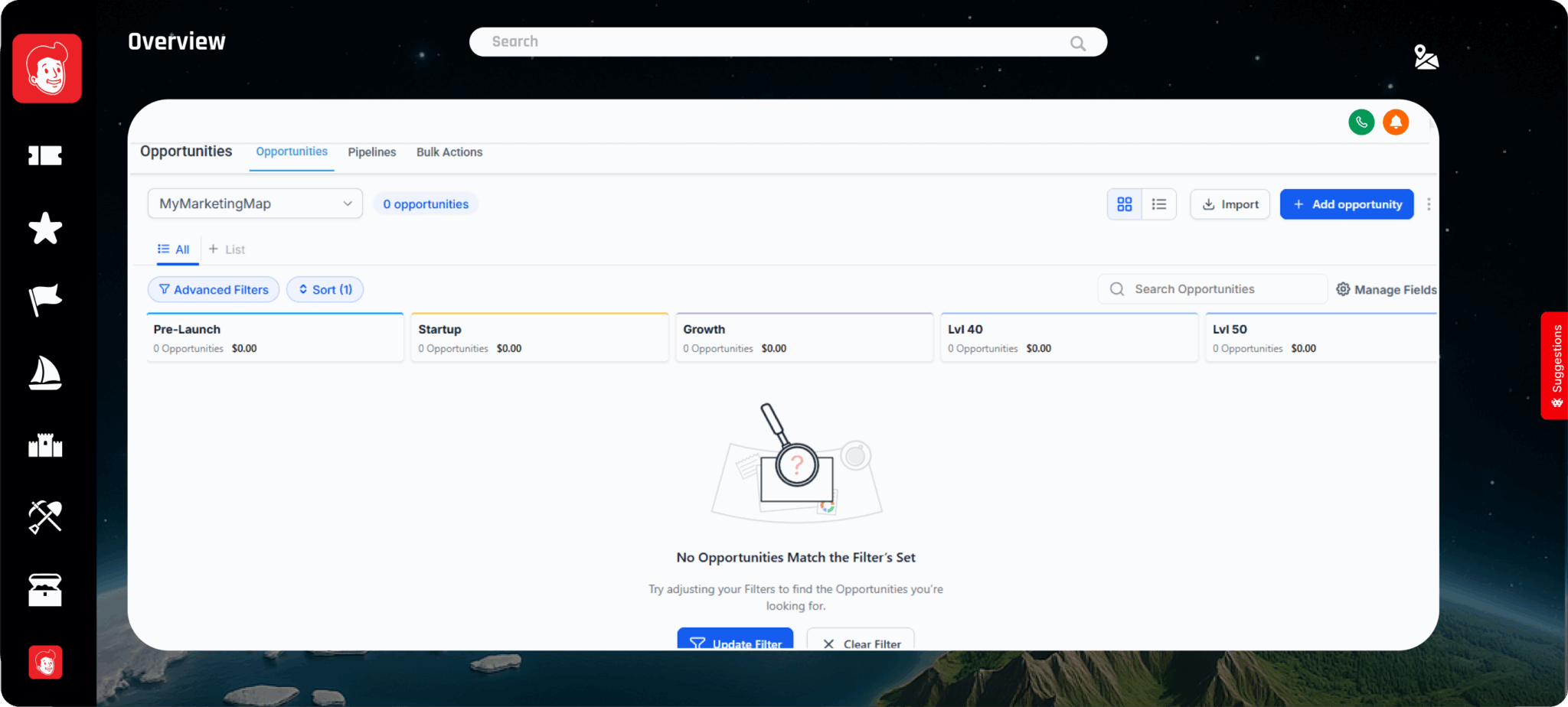Open the Advanced Filters panel

tap(214, 290)
